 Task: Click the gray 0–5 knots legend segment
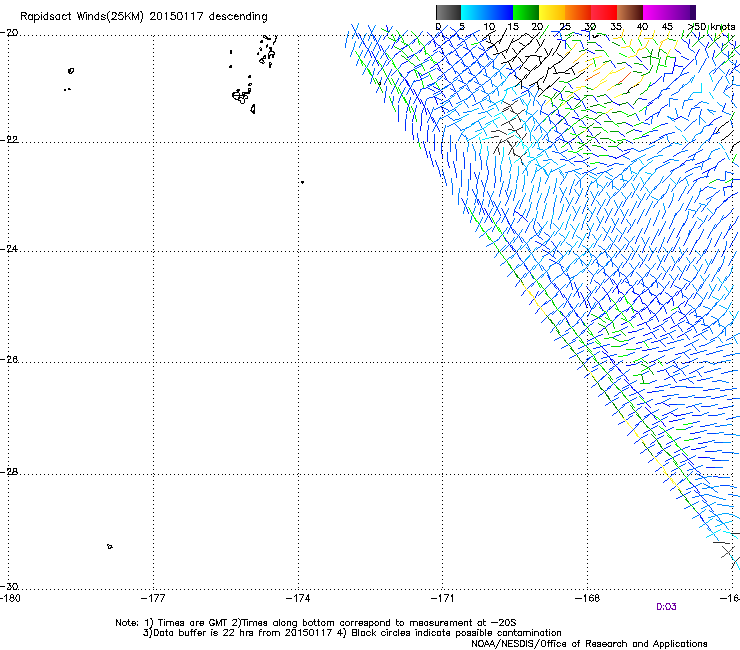(x=448, y=12)
